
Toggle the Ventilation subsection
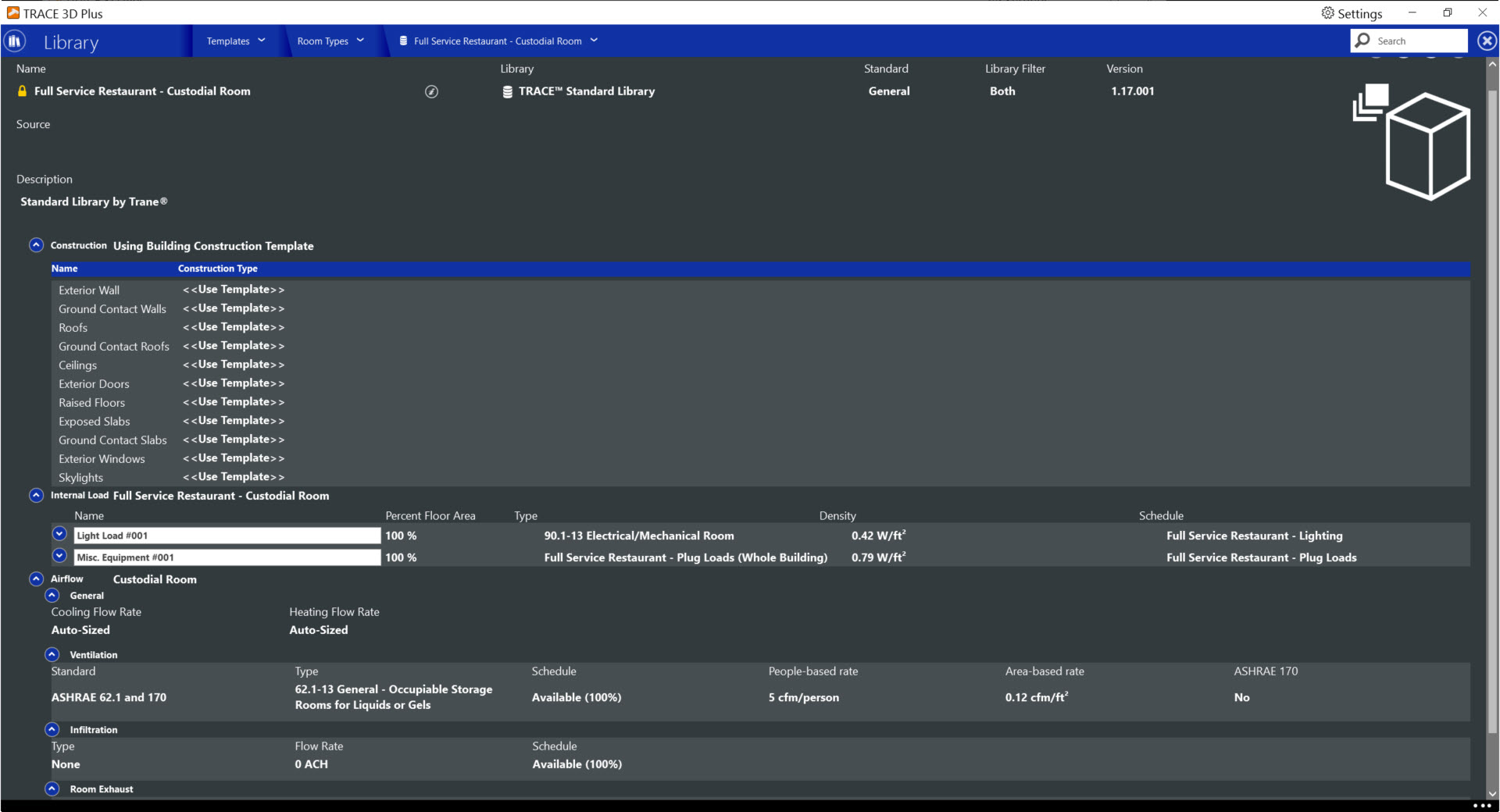(x=52, y=654)
